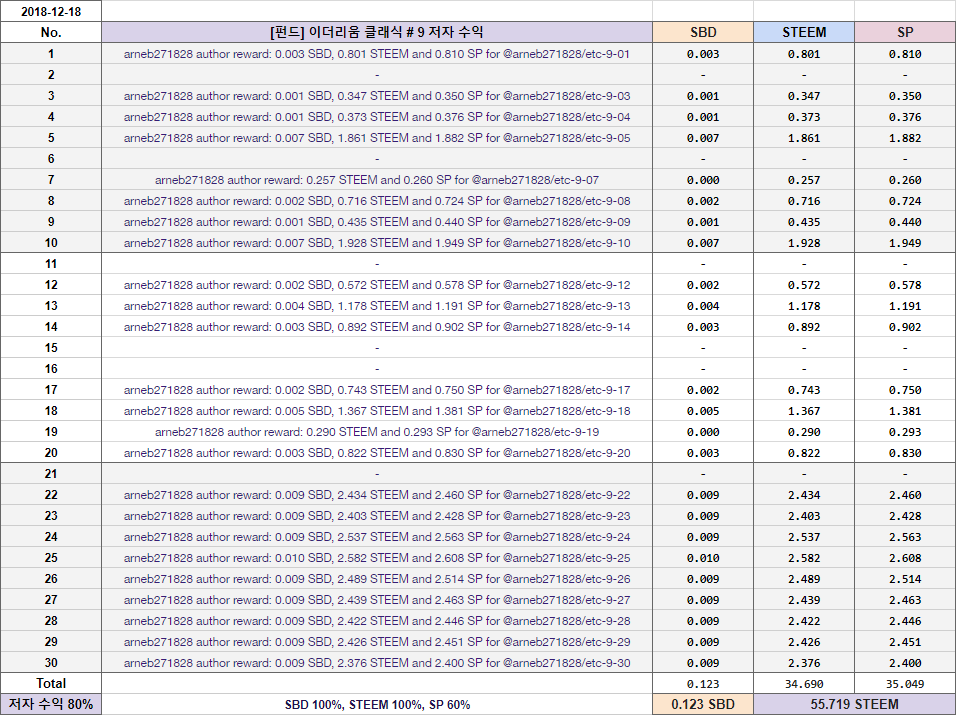Select the author reward text for etc-9-17
The height and width of the screenshot is (715, 956).
[x=377, y=390]
